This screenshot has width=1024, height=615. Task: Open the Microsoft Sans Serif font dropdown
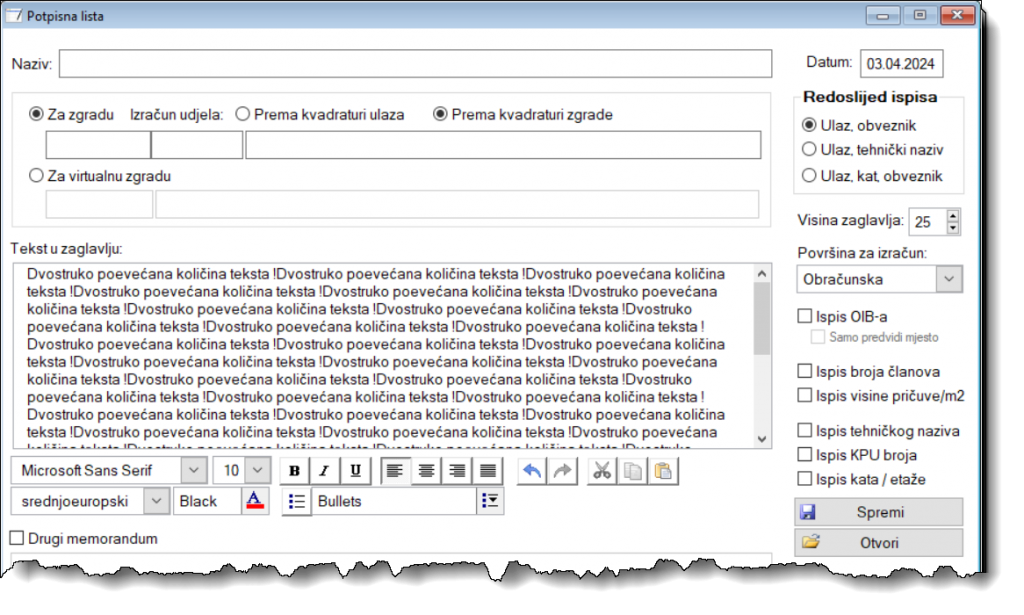pos(193,471)
